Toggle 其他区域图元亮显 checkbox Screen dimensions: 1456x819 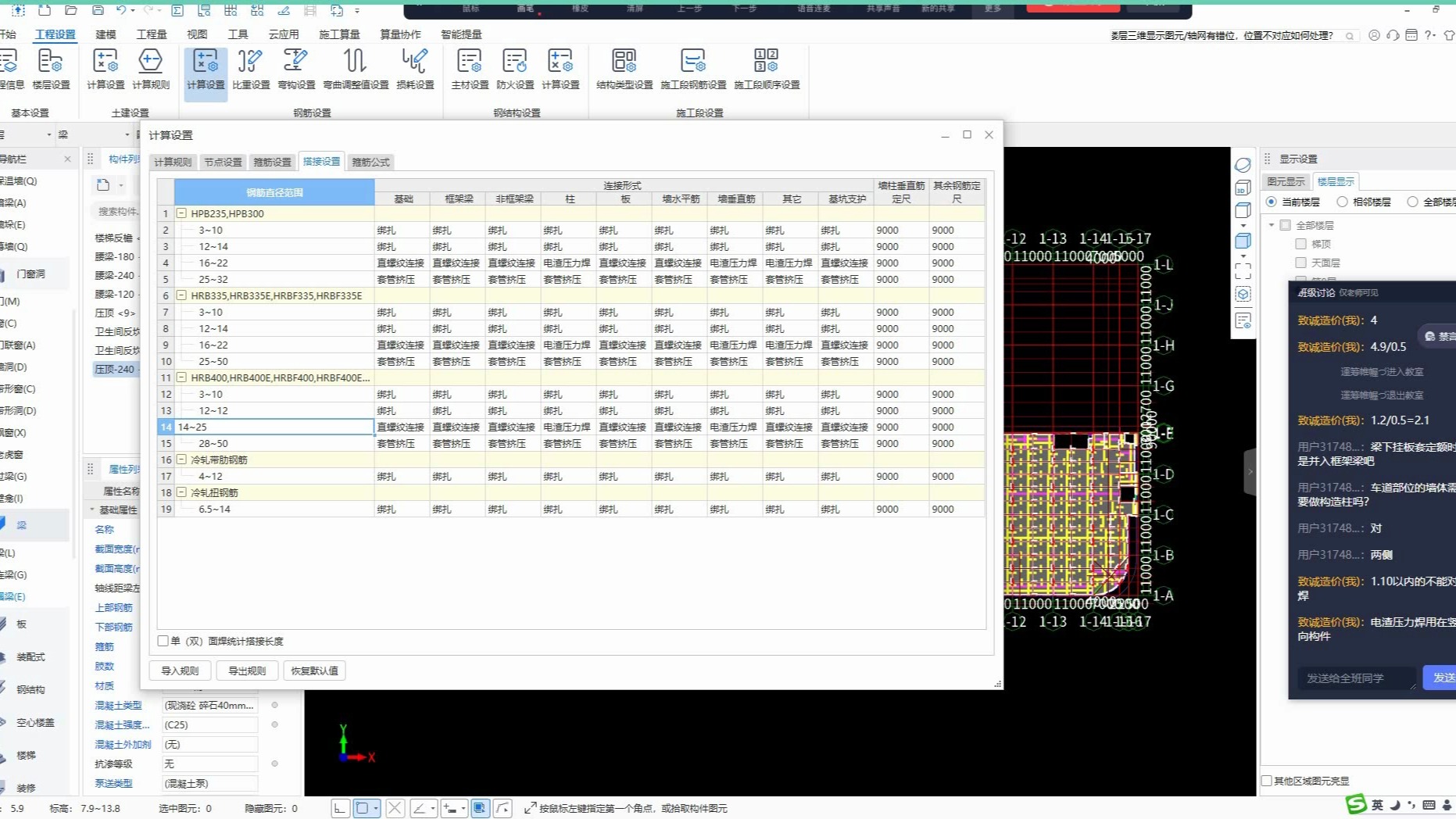1267,781
